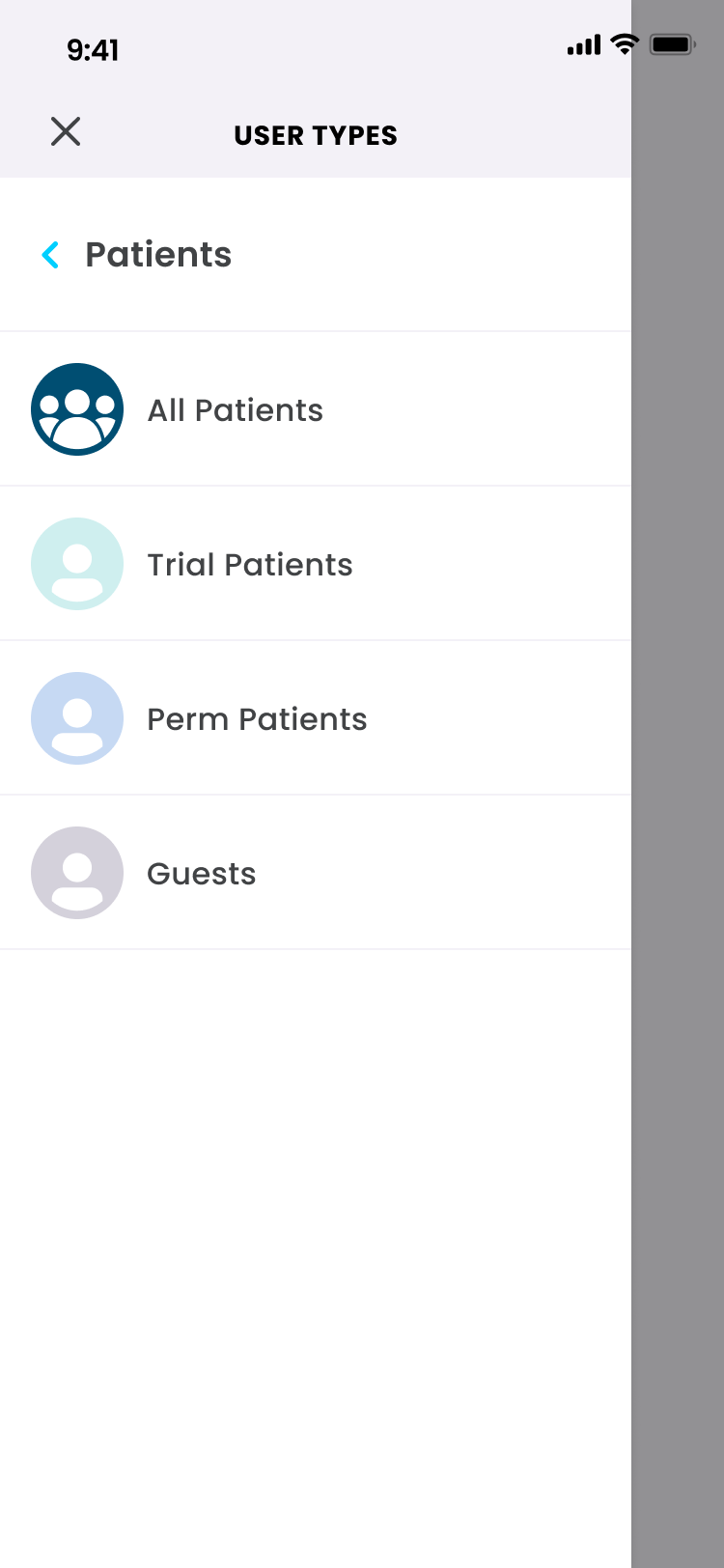Tap the gray Guests avatar icon
This screenshot has width=724, height=1568.
(77, 873)
